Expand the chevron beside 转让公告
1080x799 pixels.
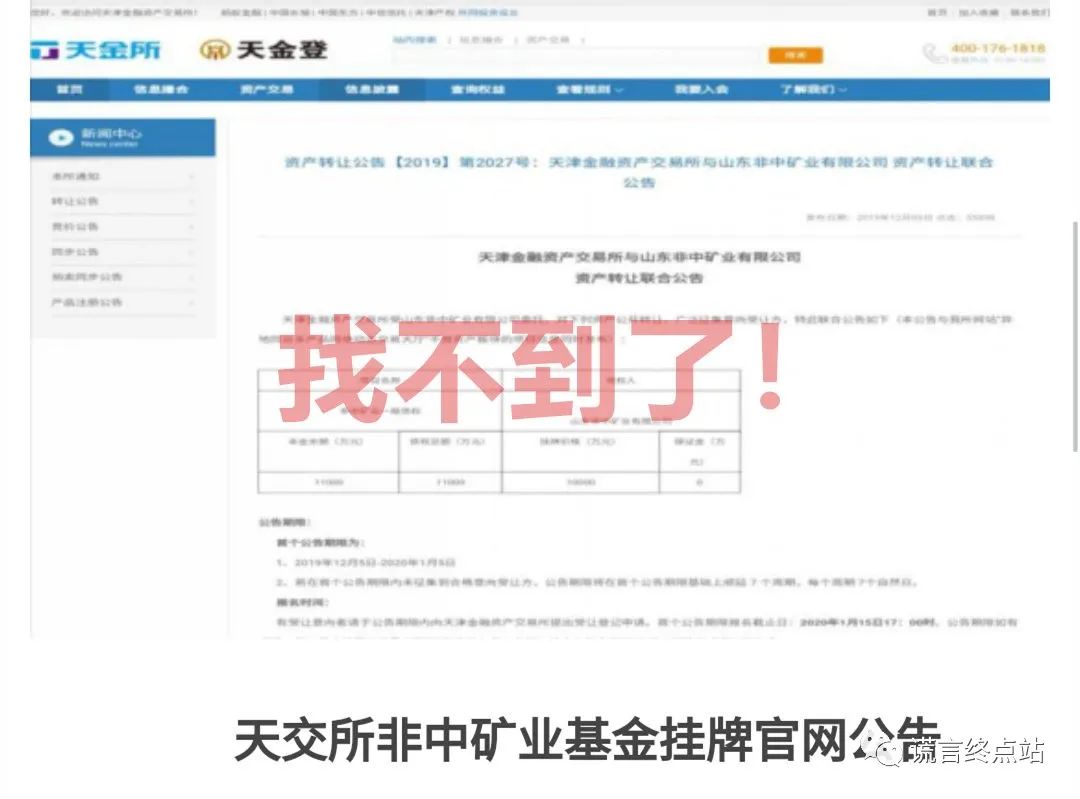pyautogui.click(x=191, y=202)
